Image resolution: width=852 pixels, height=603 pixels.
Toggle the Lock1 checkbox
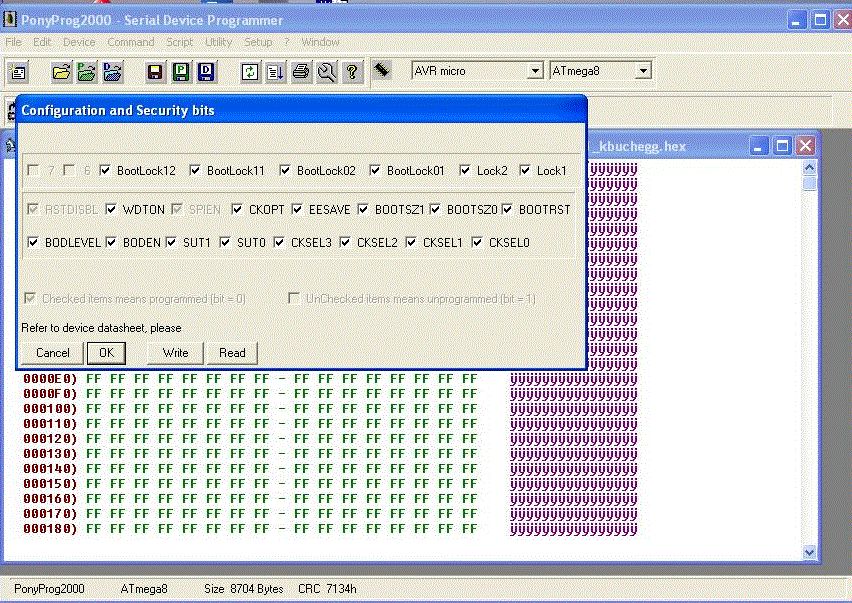point(525,171)
